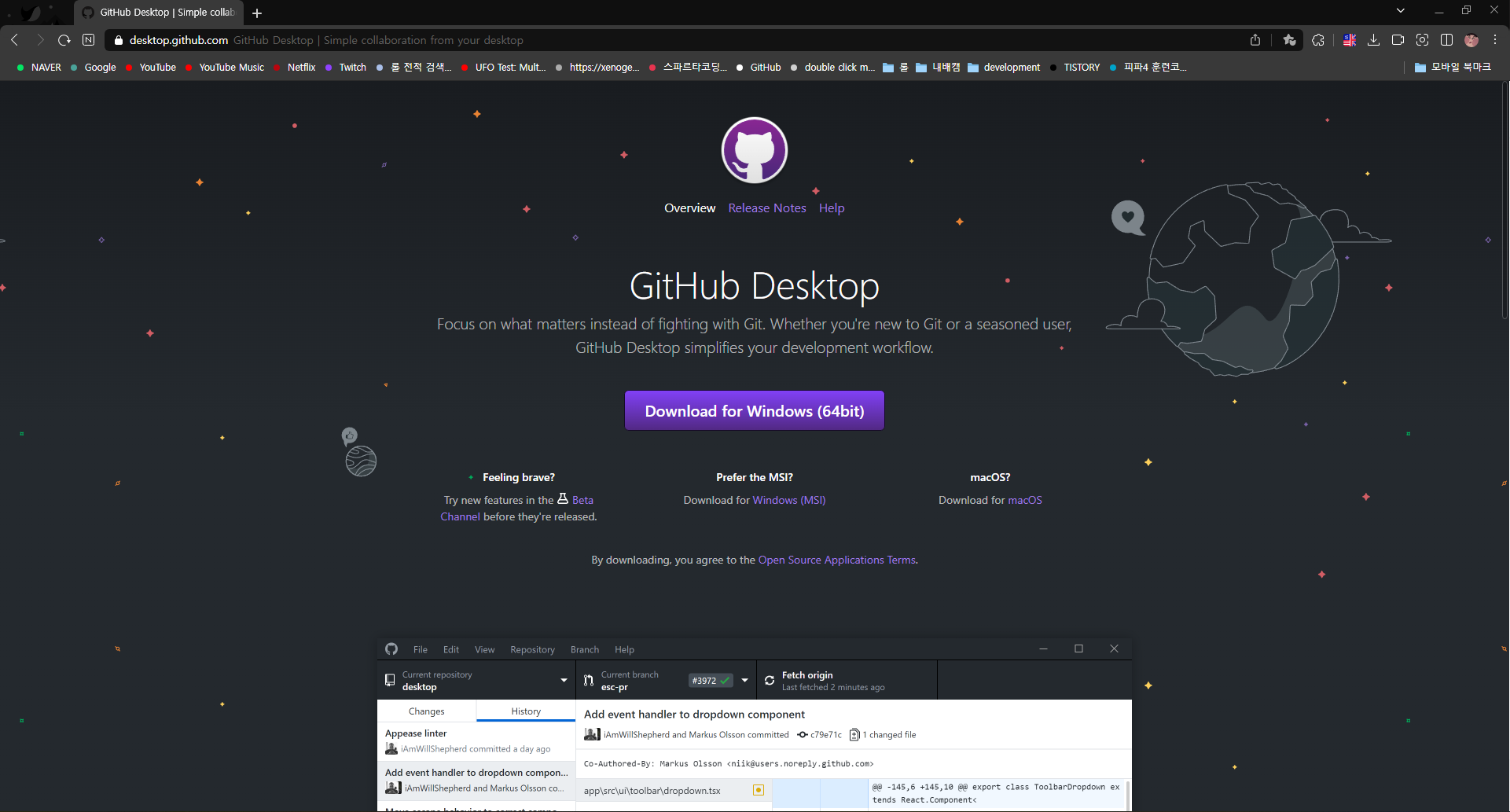
Task: Click the screen capture toolbar icon
Action: (x=1422, y=40)
